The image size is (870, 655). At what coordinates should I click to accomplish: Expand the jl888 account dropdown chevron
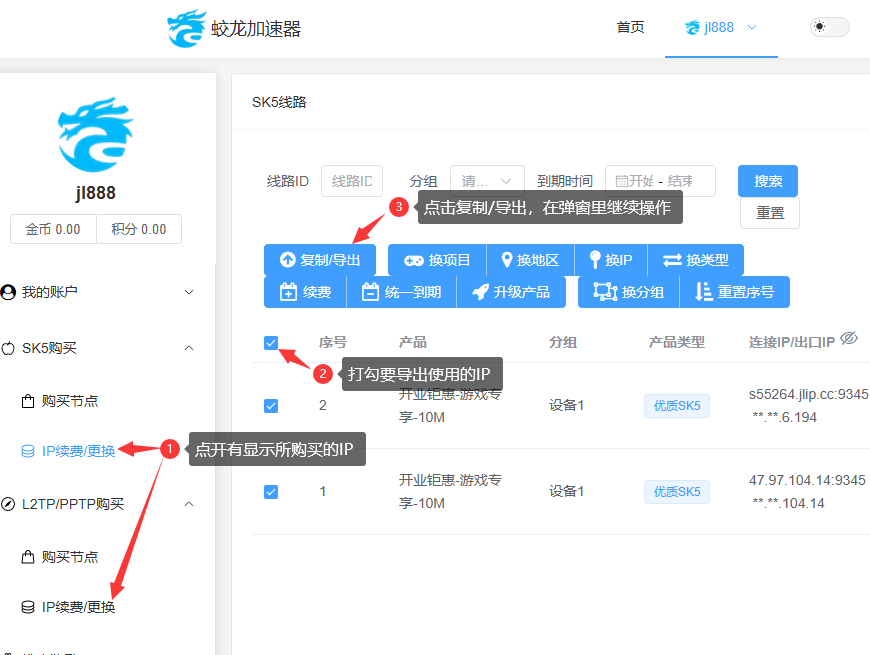coord(753,27)
